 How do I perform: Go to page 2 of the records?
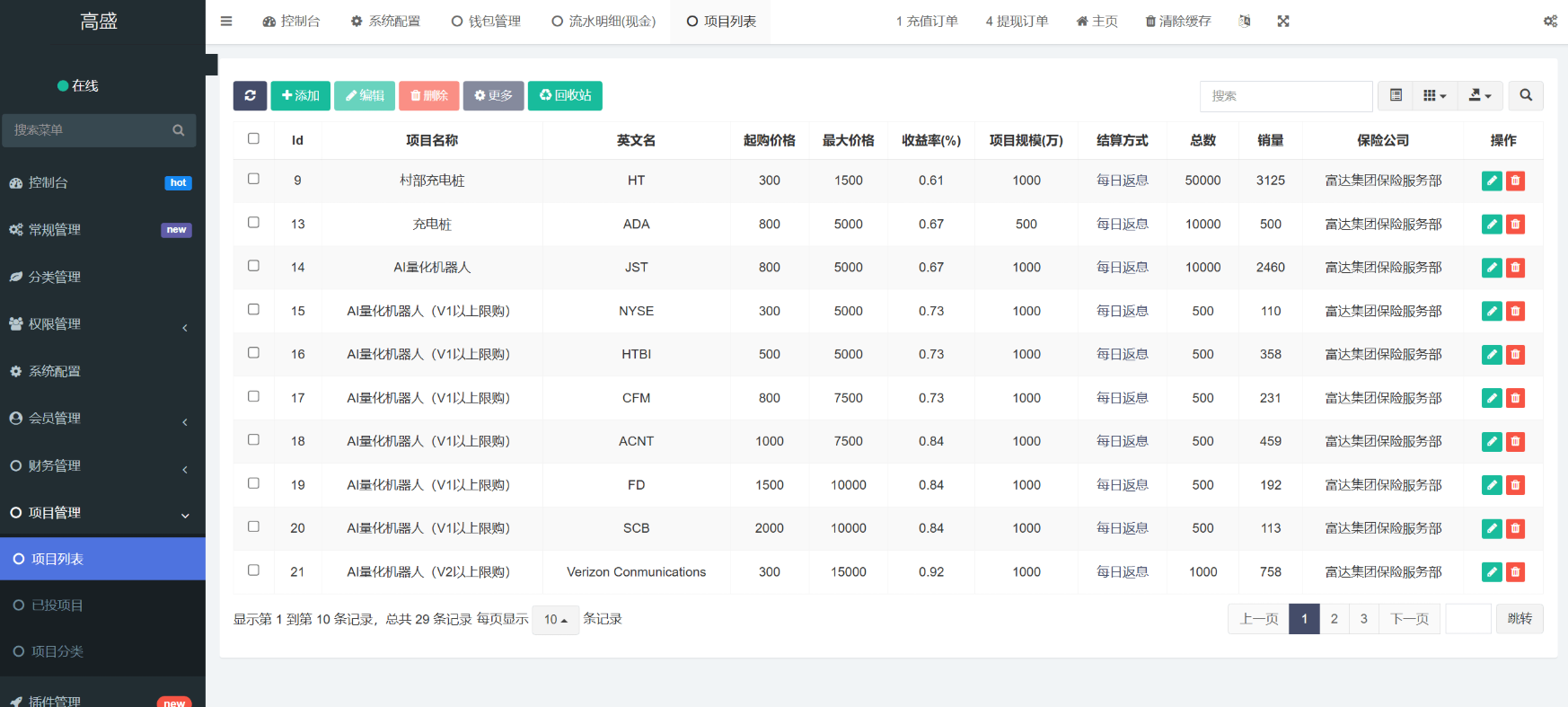point(1334,619)
